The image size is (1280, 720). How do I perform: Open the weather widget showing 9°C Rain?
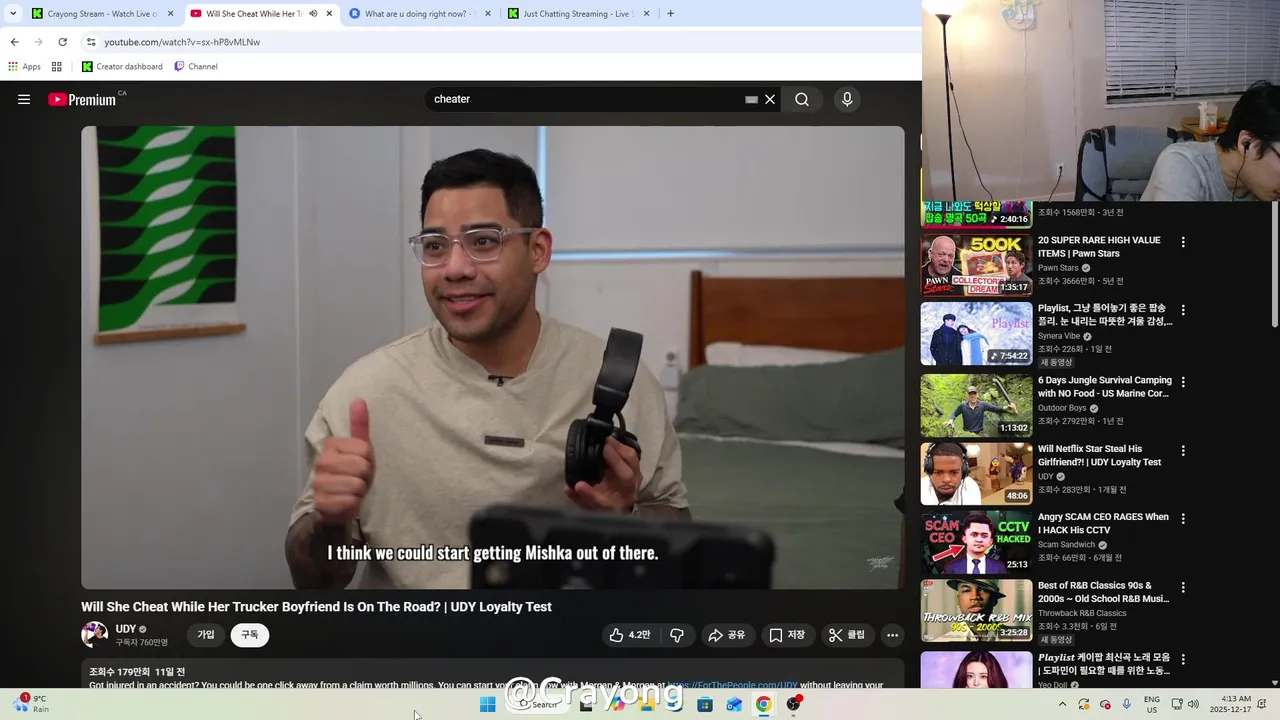(x=32, y=704)
